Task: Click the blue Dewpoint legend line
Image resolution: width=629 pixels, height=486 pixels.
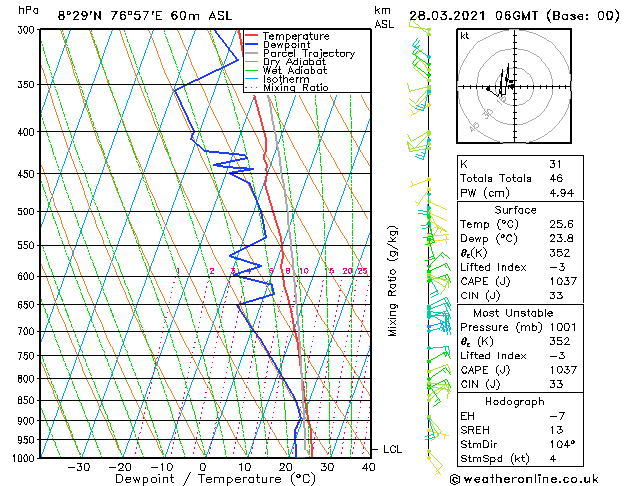Action: (251, 44)
